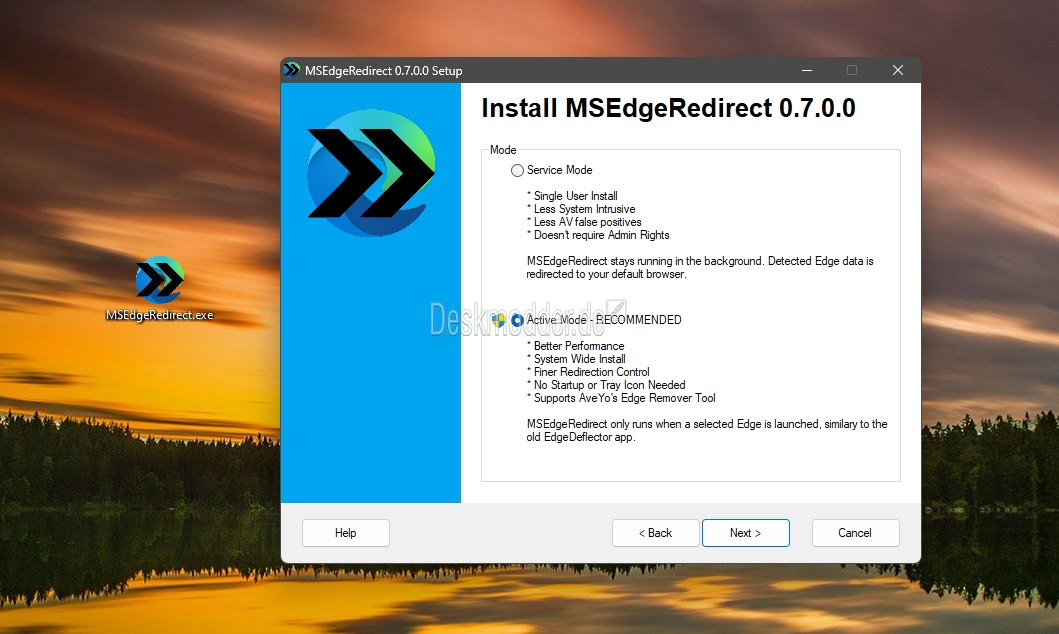Screen dimensions: 1059x634
Task: Select the Active Mode radio button
Action: pos(517,320)
